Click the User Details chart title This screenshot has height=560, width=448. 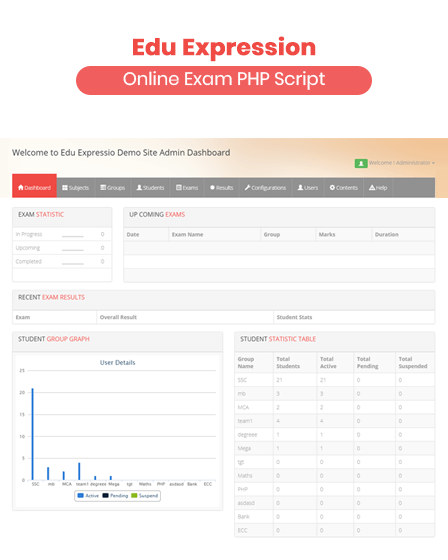(118, 362)
